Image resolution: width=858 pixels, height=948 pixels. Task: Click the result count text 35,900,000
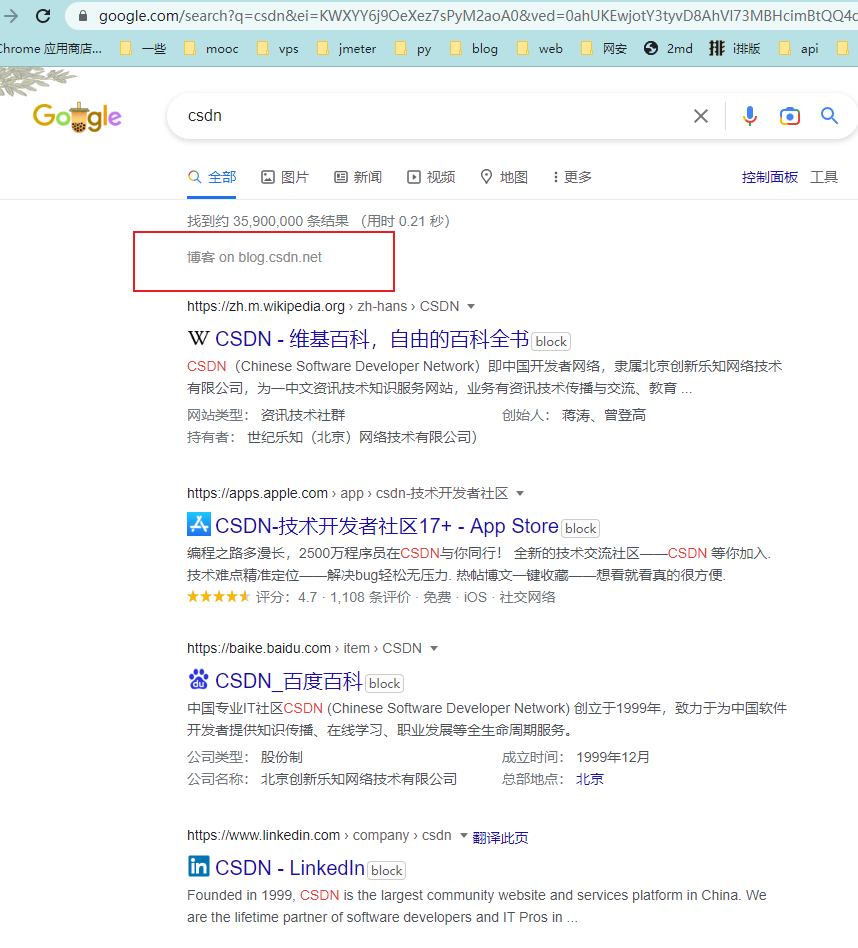point(268,221)
